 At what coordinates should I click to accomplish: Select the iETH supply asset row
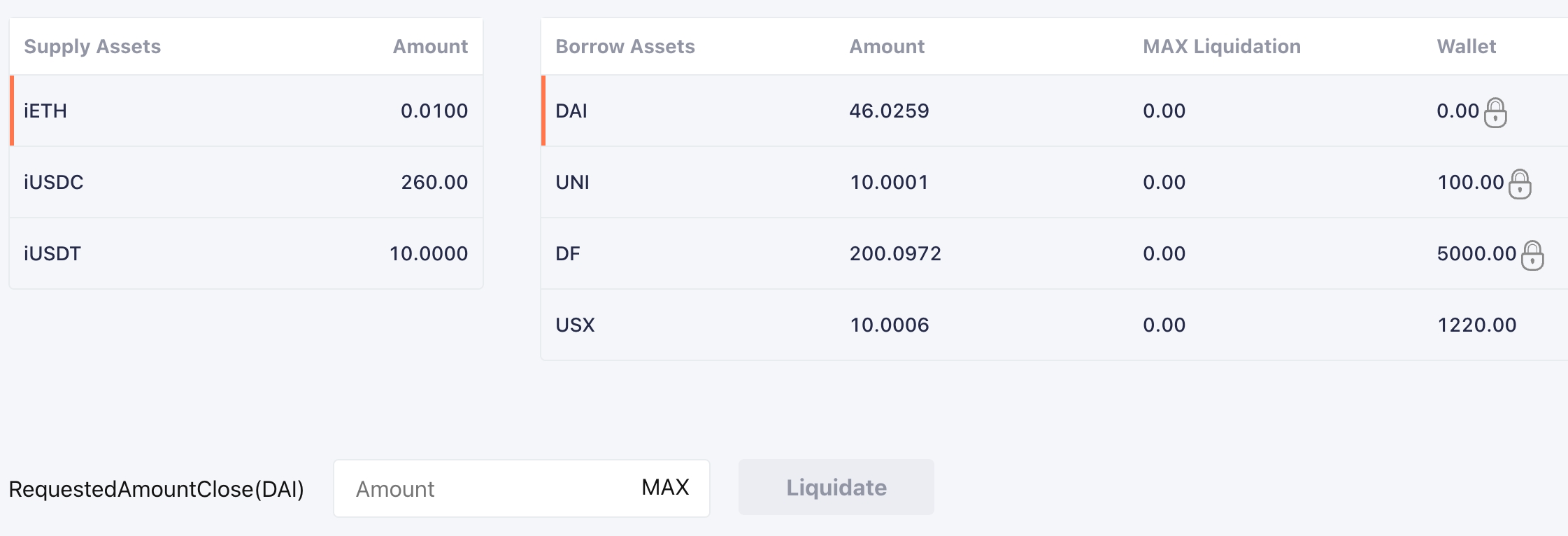[246, 111]
